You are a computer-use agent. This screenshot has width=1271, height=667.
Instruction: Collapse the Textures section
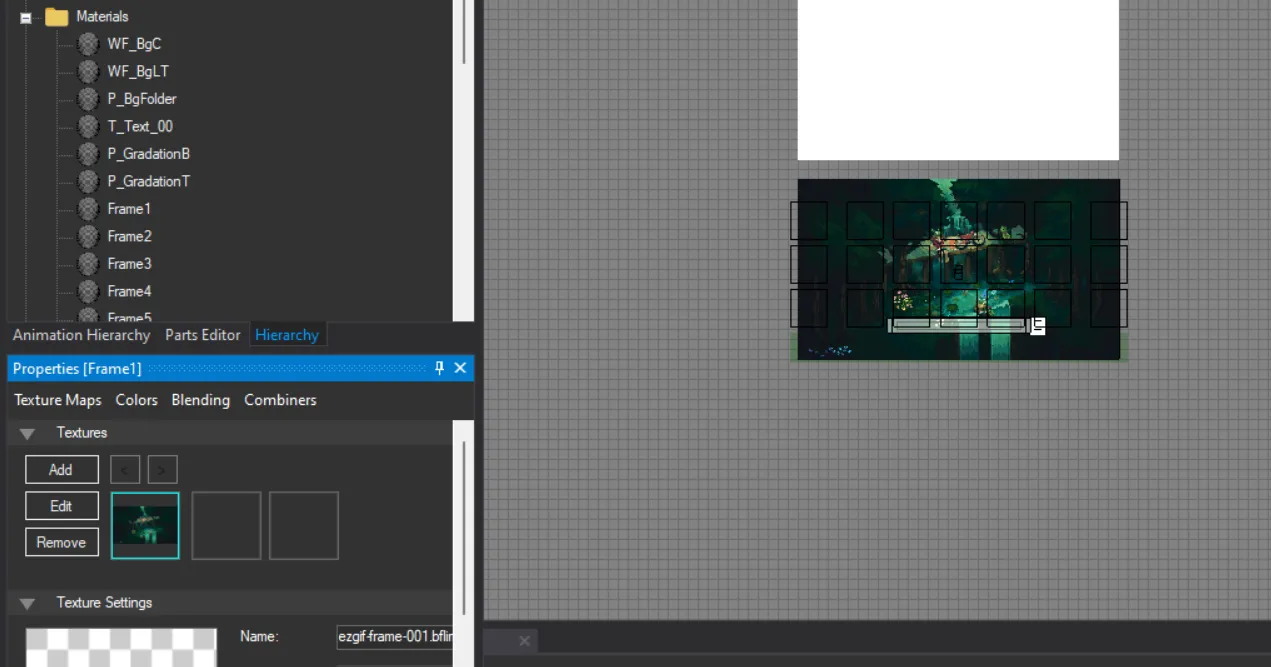pos(28,433)
